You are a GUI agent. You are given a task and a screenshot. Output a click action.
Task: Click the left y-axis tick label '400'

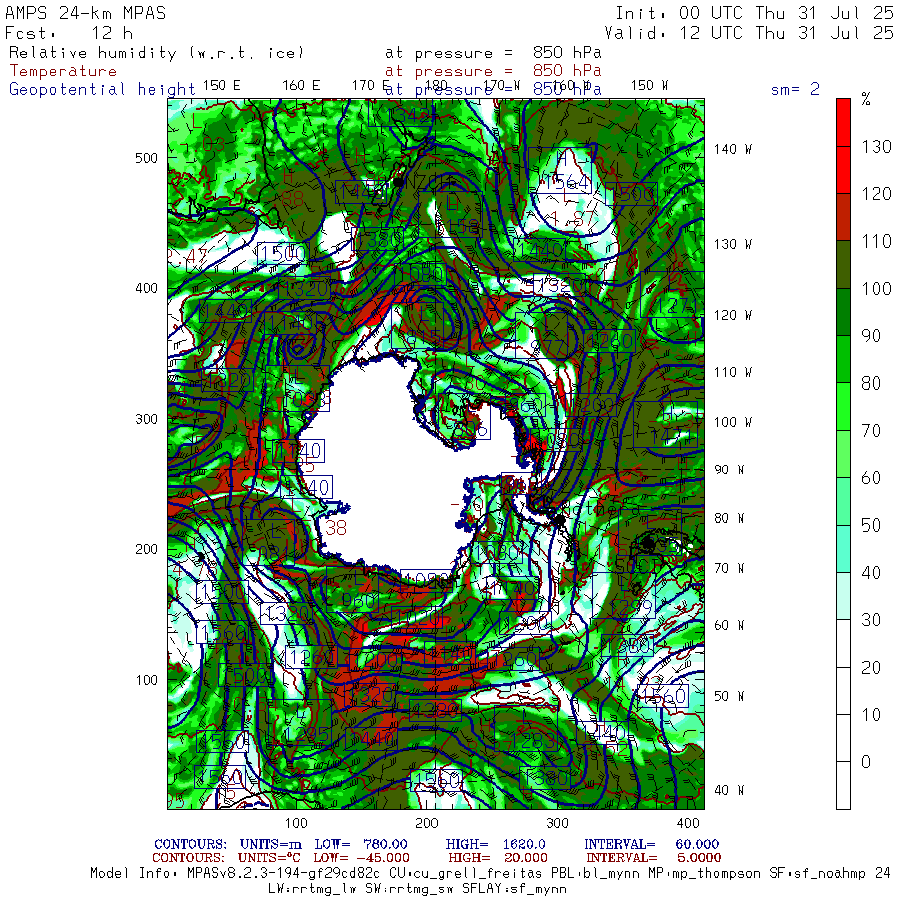pyautogui.click(x=146, y=289)
